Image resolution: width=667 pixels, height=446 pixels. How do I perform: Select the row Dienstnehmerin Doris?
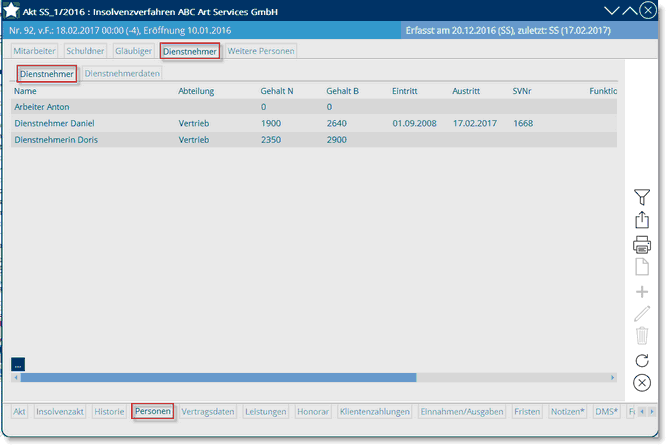pos(314,140)
